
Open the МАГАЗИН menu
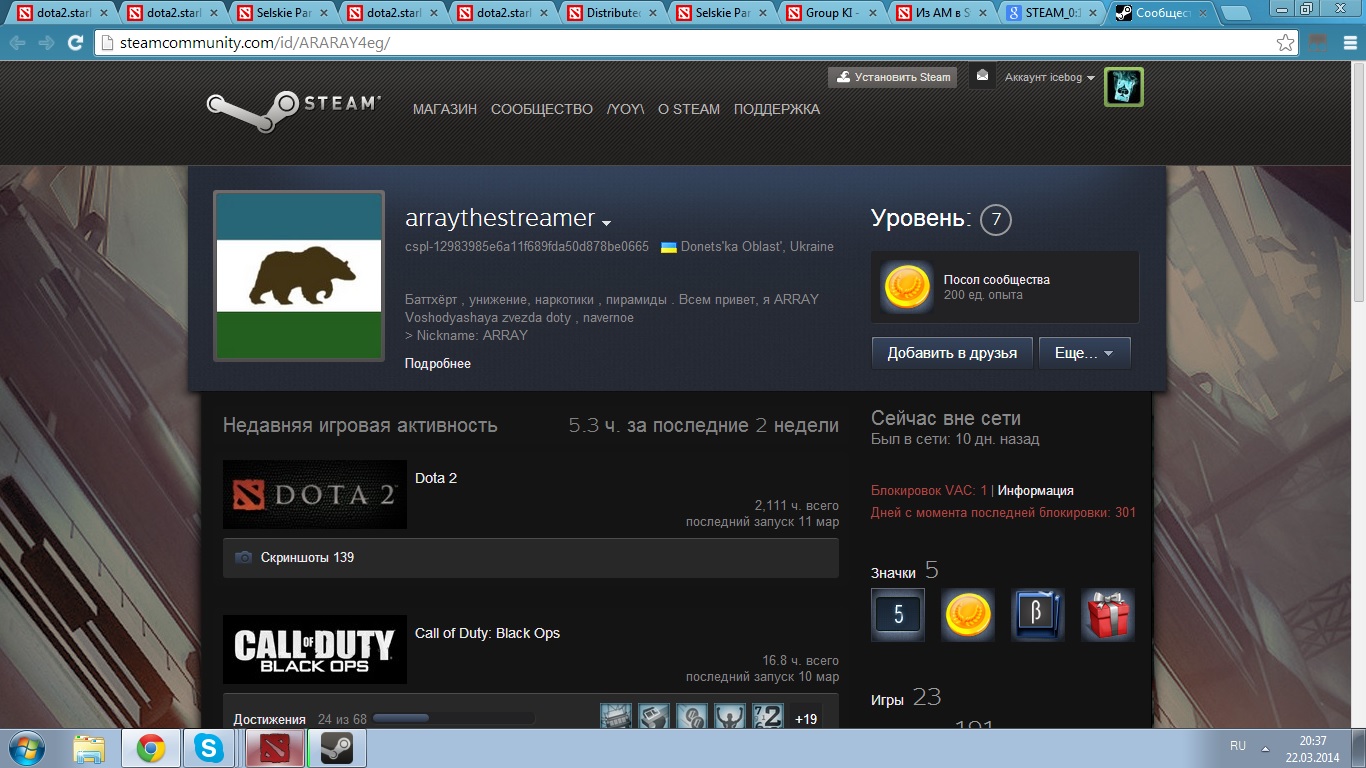445,109
